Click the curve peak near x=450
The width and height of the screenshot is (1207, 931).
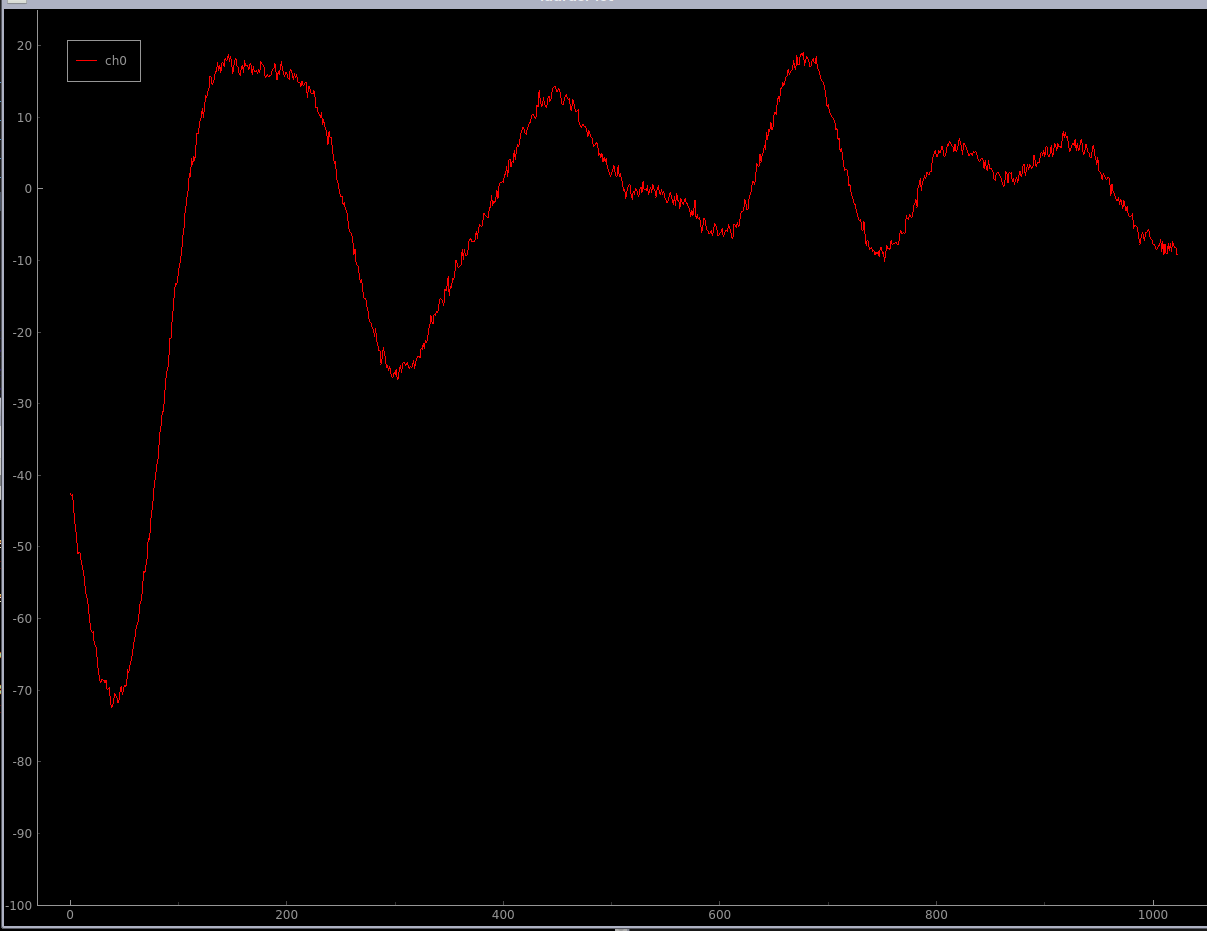click(555, 88)
